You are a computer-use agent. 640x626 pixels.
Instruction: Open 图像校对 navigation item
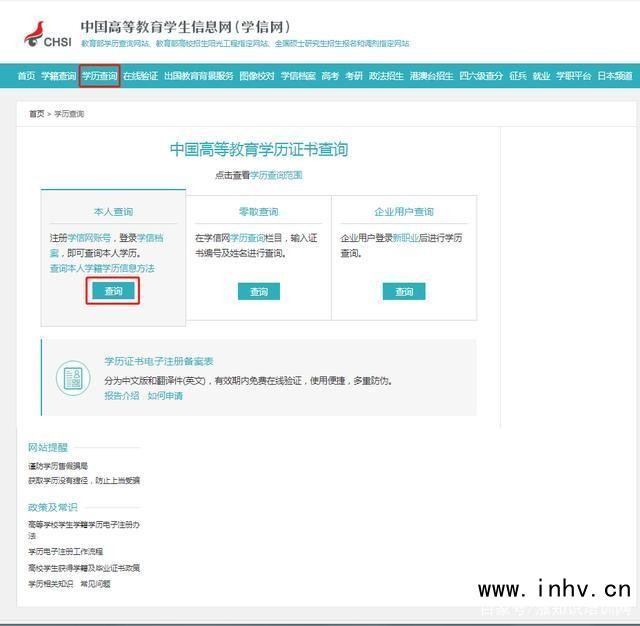257,76
